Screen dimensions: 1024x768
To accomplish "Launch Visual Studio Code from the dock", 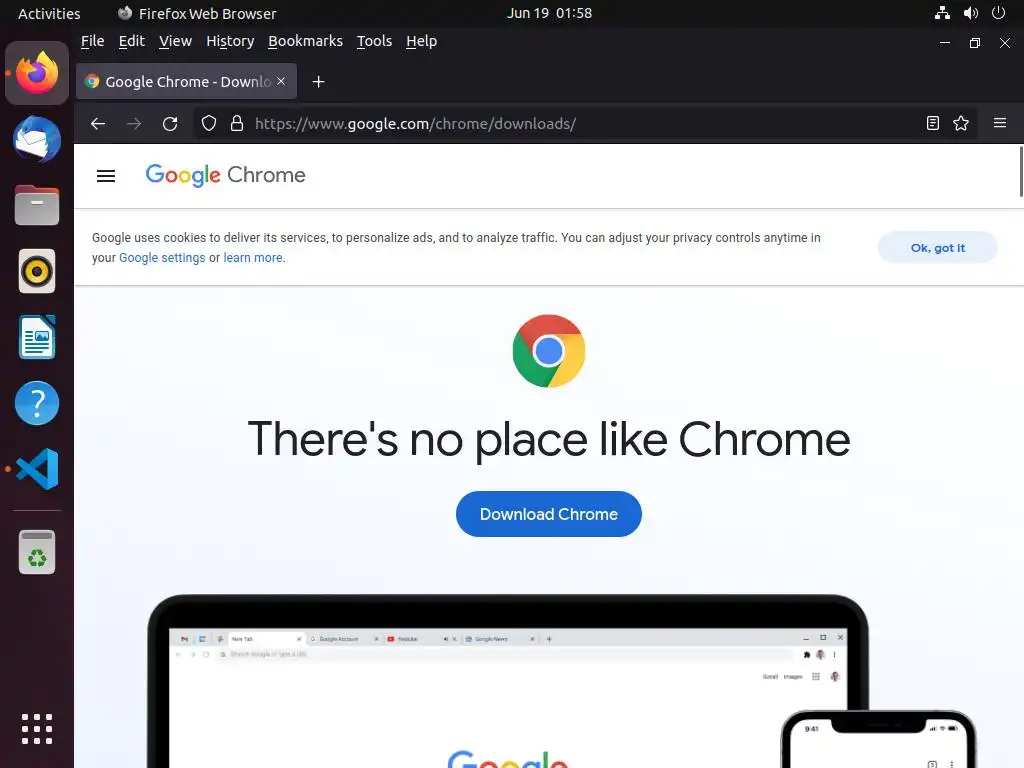I will point(37,469).
